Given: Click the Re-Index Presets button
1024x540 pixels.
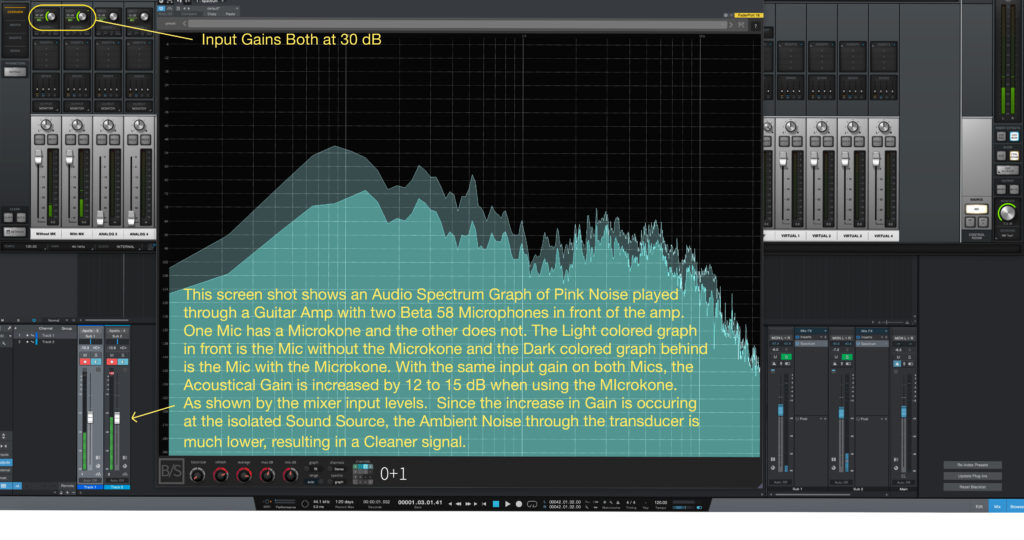Looking at the screenshot, I should click(x=972, y=465).
